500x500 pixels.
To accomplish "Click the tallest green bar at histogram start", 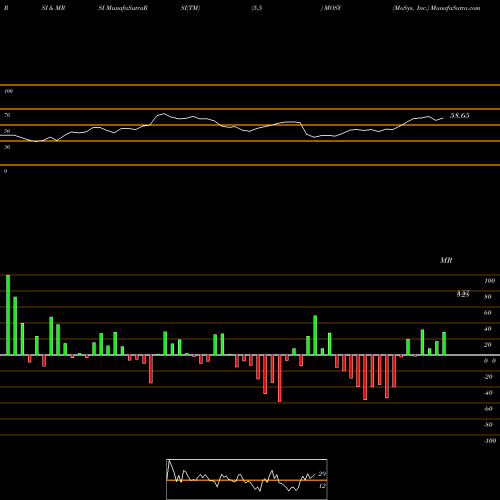I will [x=8, y=315].
